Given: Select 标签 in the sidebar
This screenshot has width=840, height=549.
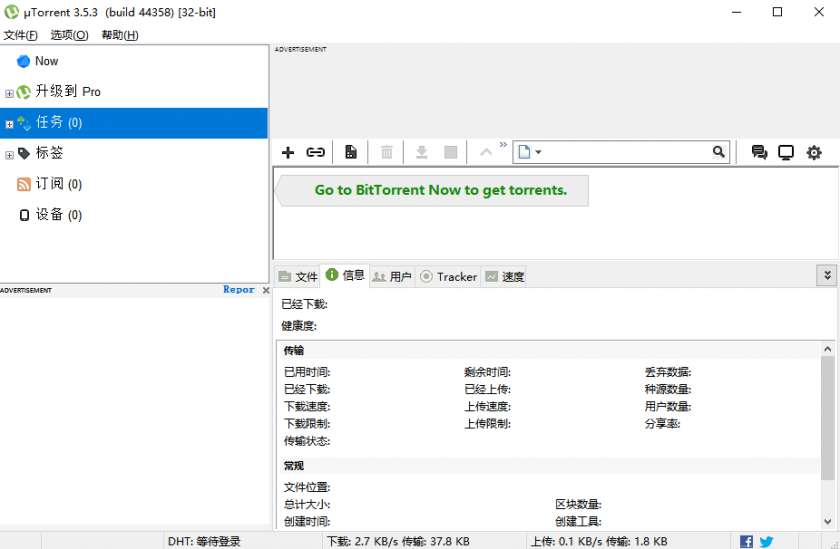Looking at the screenshot, I should 134,153.
